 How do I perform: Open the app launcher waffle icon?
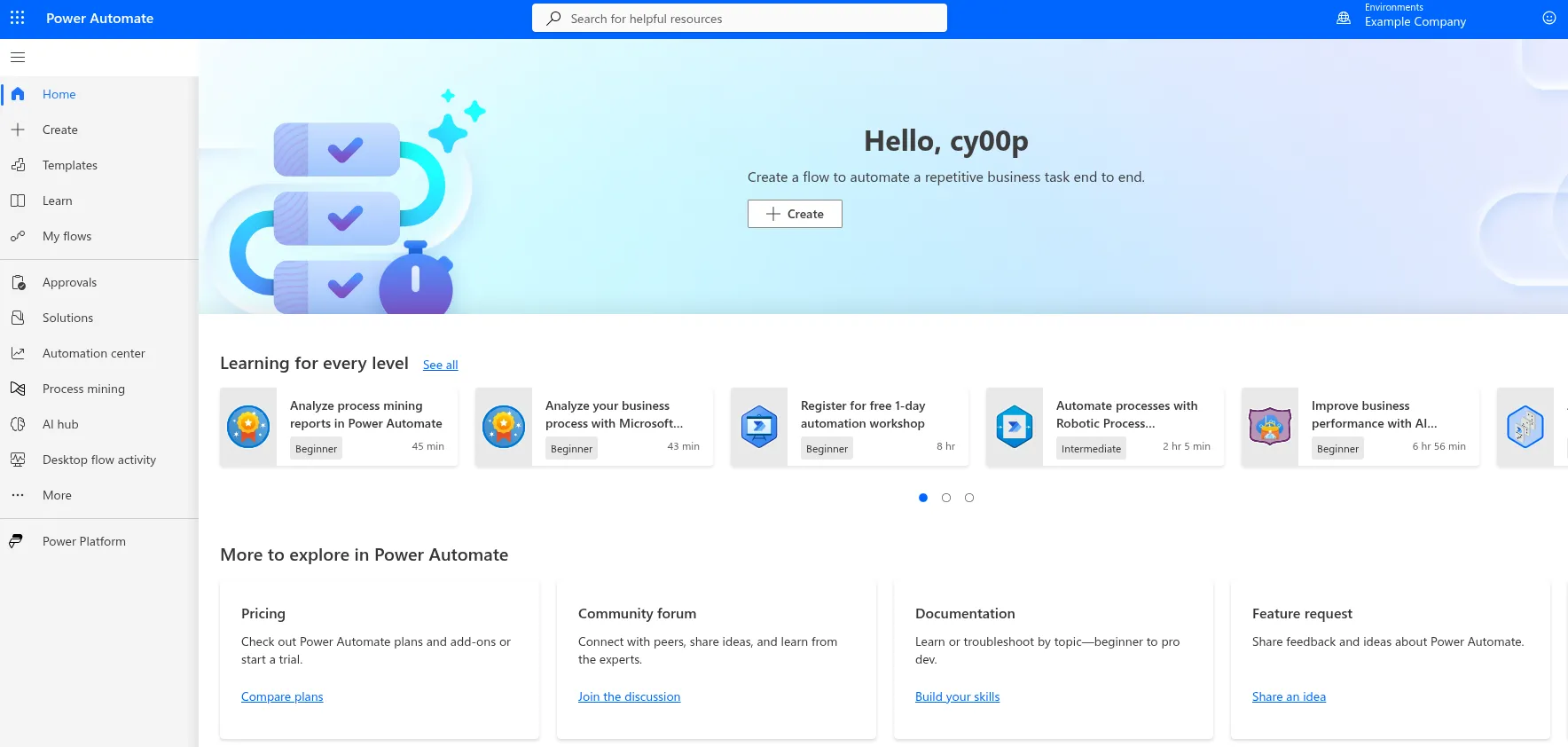18,18
